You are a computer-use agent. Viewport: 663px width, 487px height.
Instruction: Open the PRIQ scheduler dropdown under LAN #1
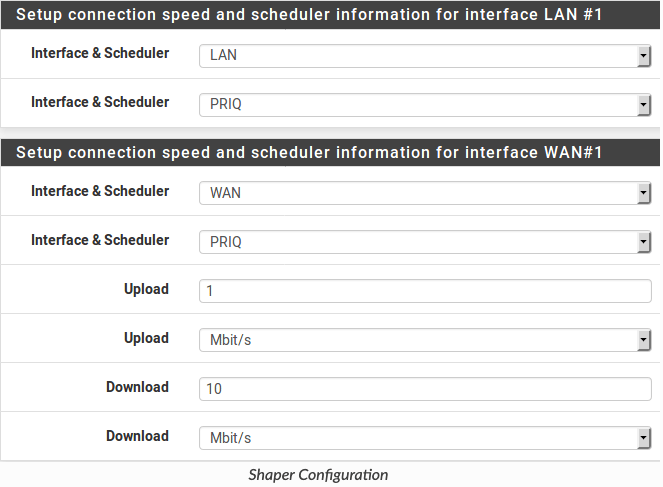(x=425, y=104)
